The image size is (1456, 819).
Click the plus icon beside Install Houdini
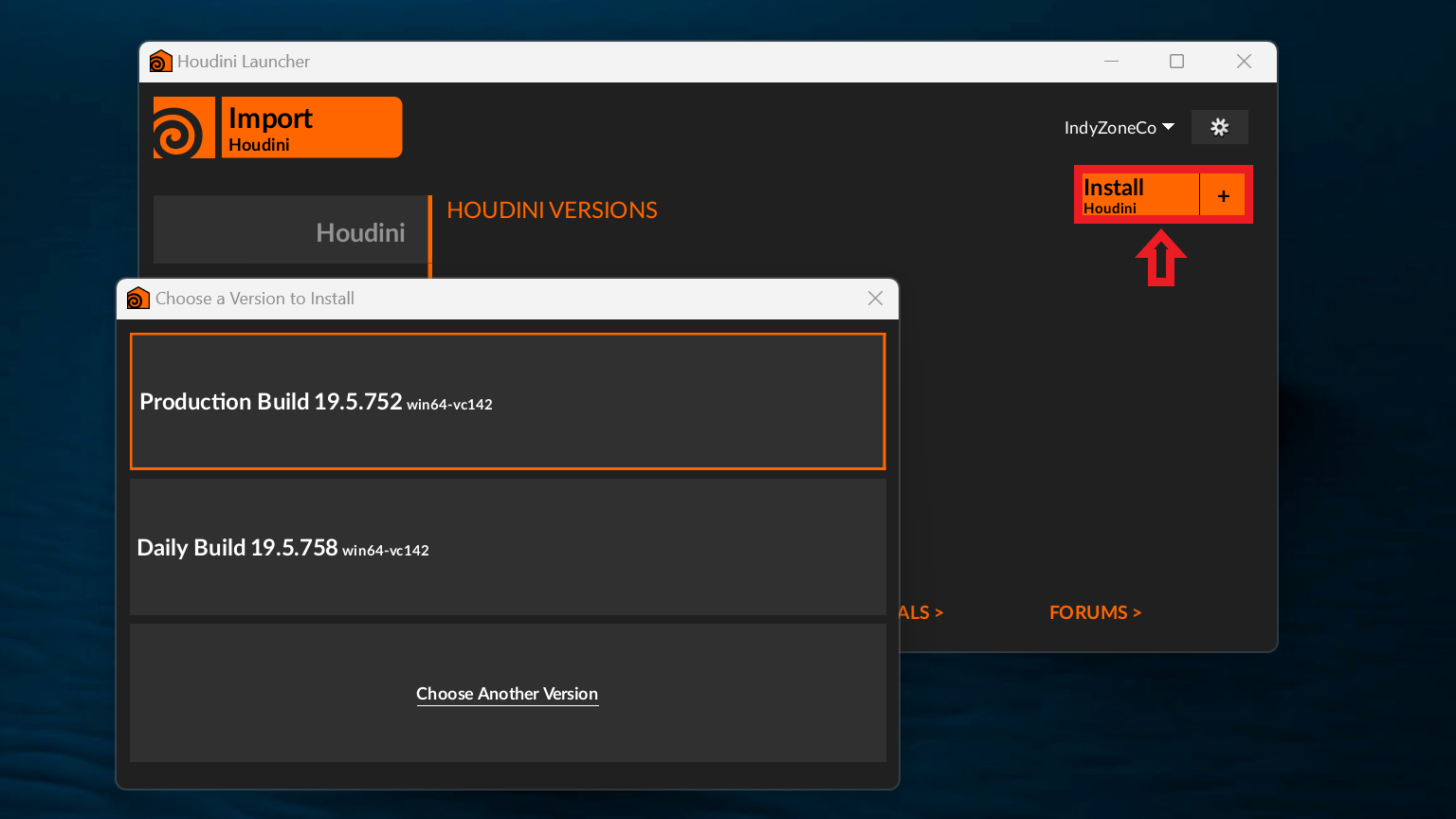1223,195
